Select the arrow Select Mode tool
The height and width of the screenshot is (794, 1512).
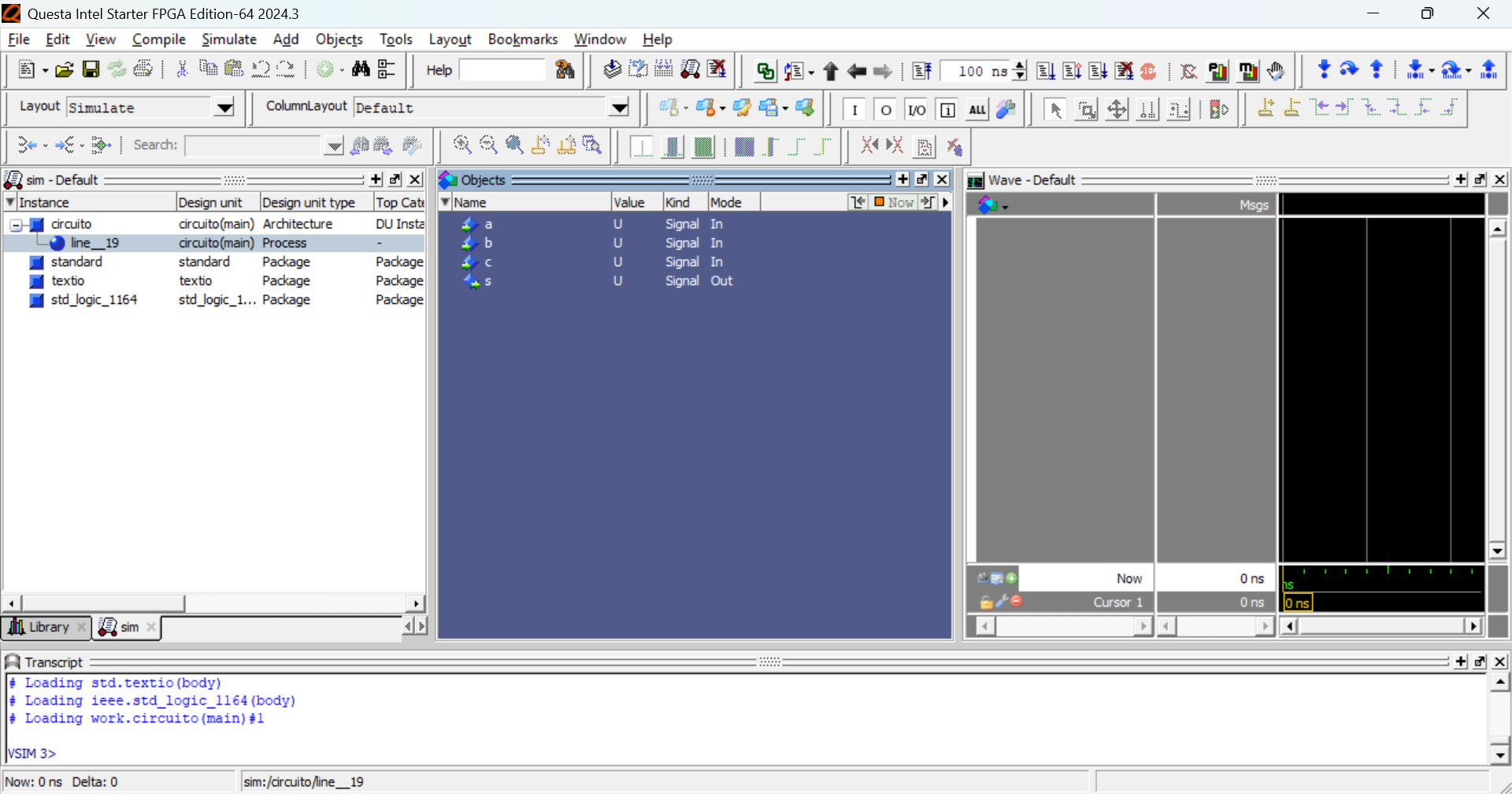(x=1056, y=109)
